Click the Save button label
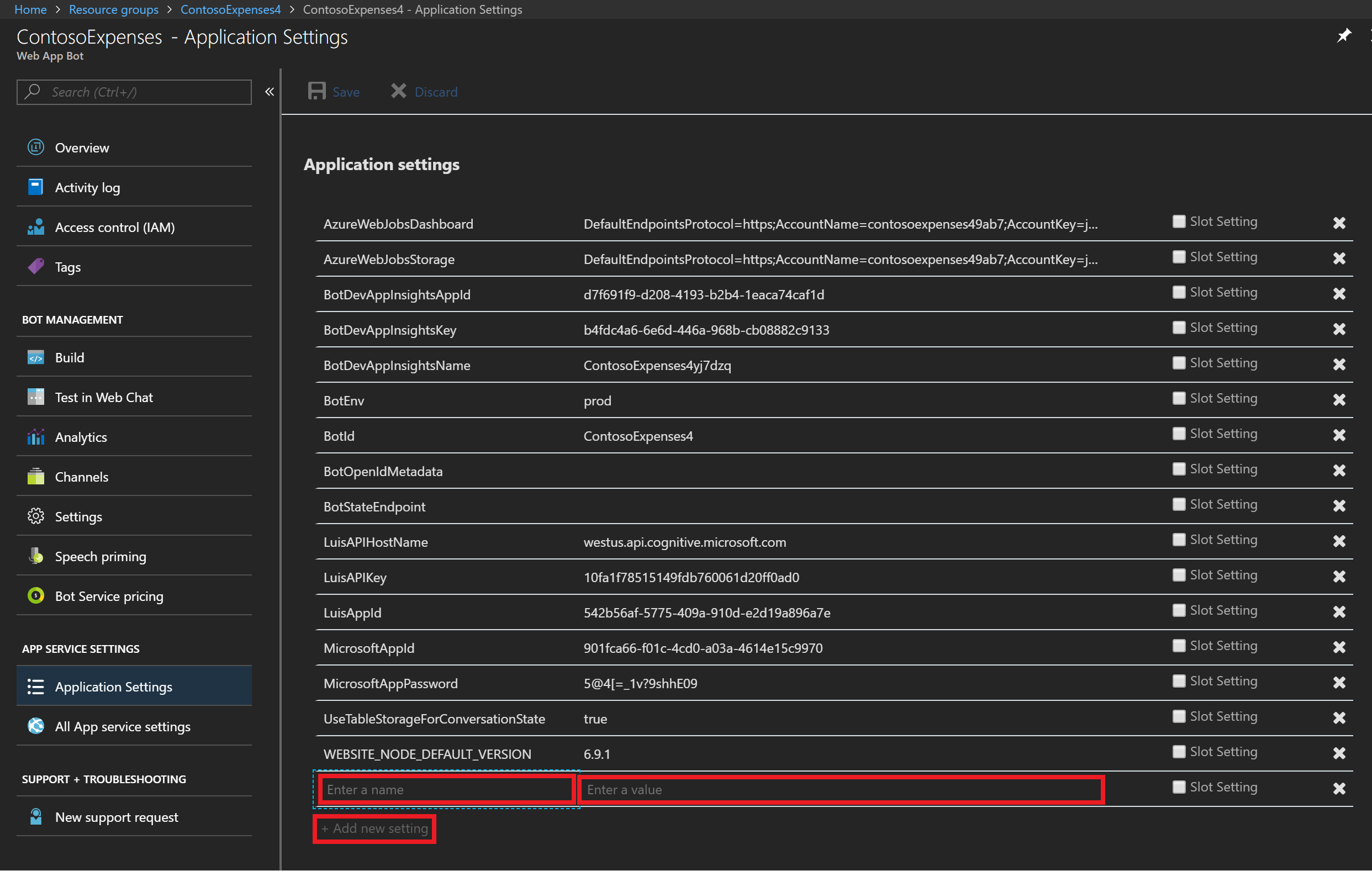1372x871 pixels. (346, 92)
